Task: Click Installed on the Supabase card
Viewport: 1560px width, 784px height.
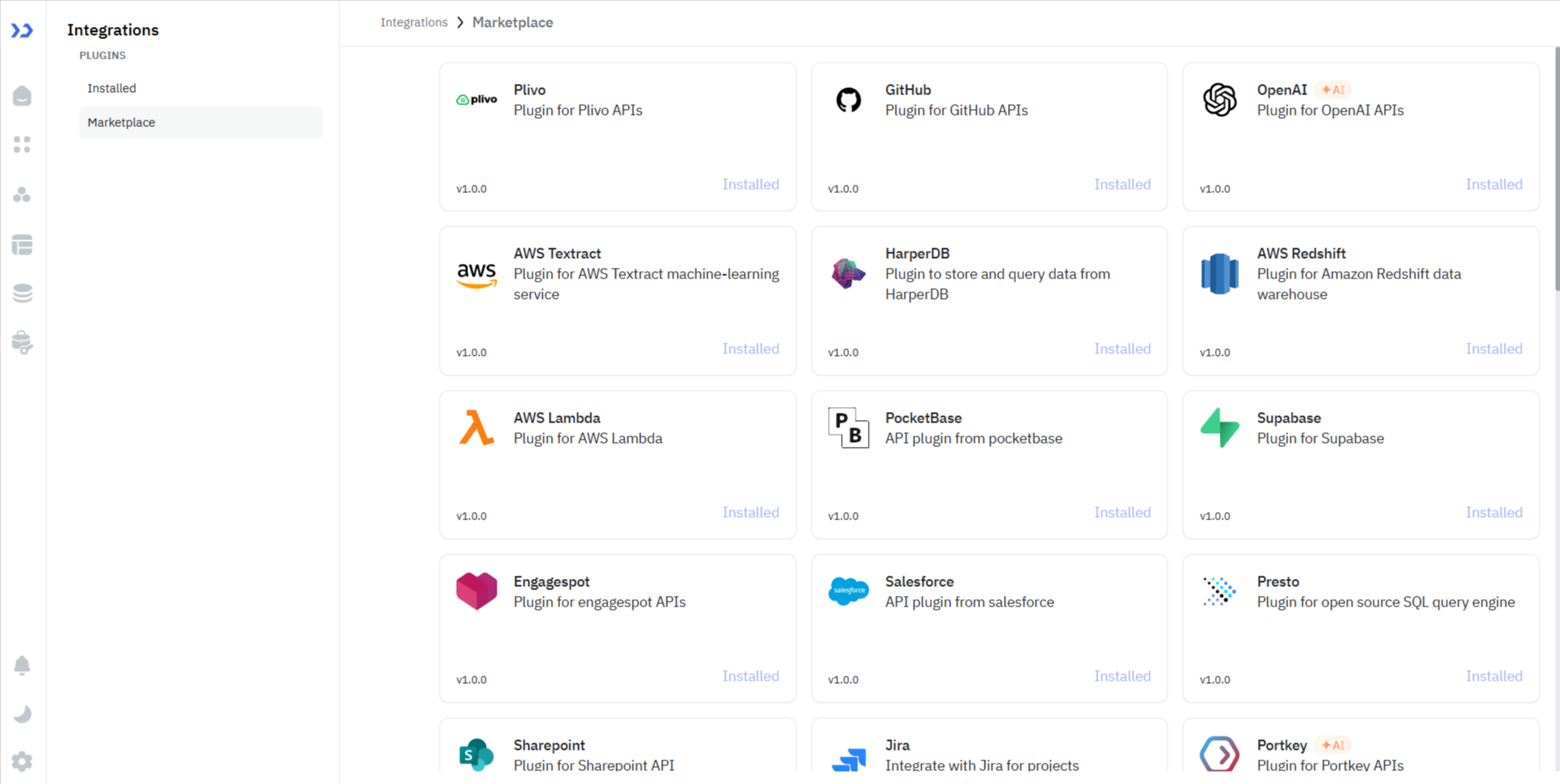Action: pos(1494,512)
